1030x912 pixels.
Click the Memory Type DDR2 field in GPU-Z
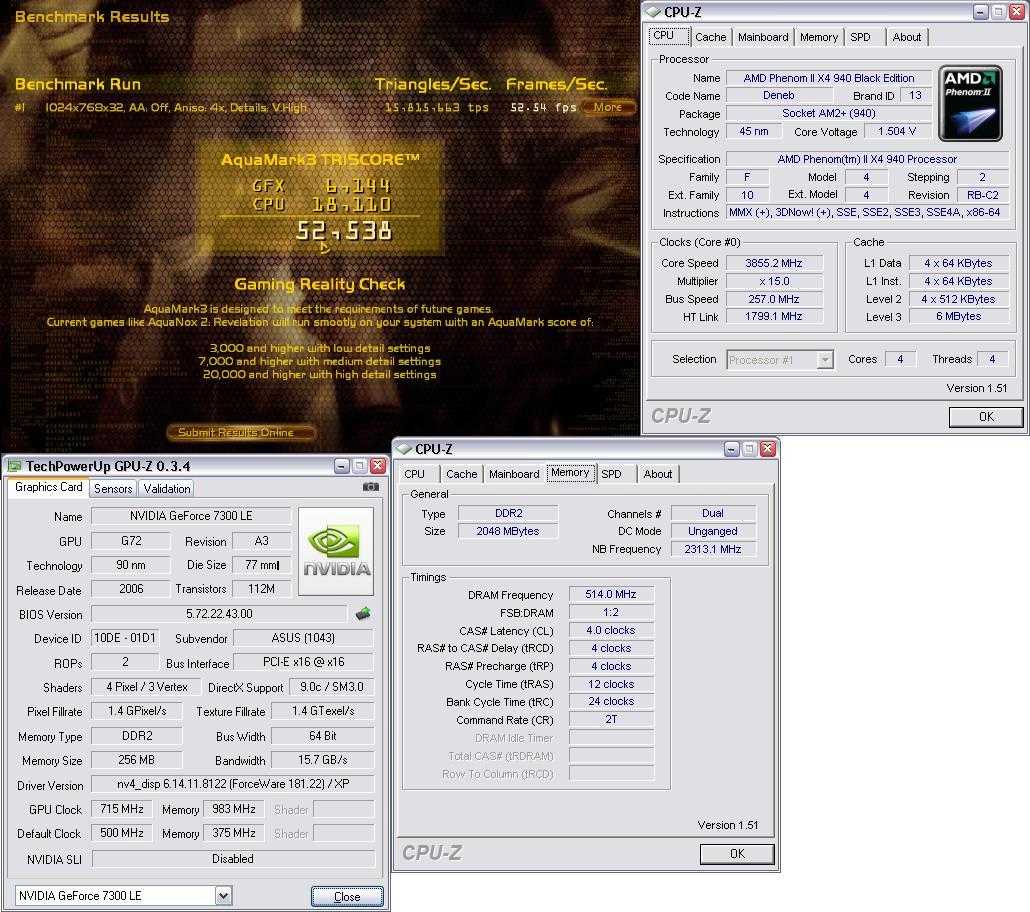137,736
